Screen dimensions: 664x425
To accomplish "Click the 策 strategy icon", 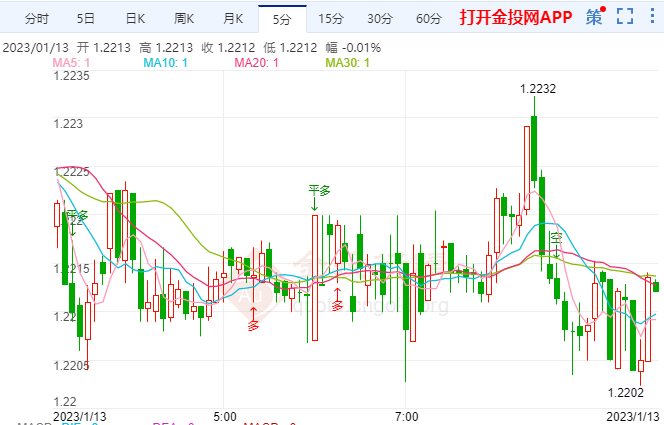I will [x=595, y=17].
